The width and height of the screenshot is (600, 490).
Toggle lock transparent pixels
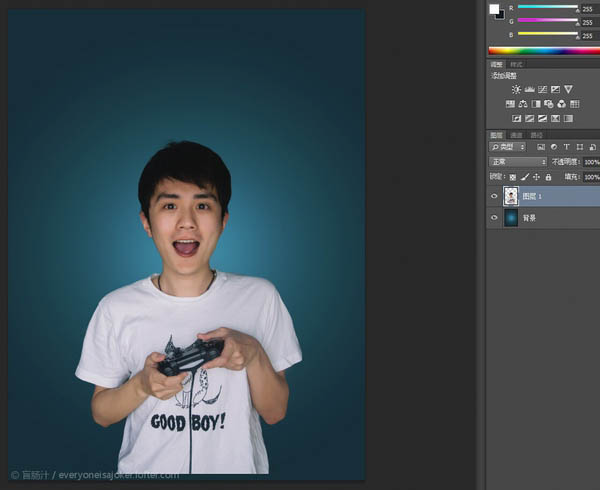tap(513, 177)
